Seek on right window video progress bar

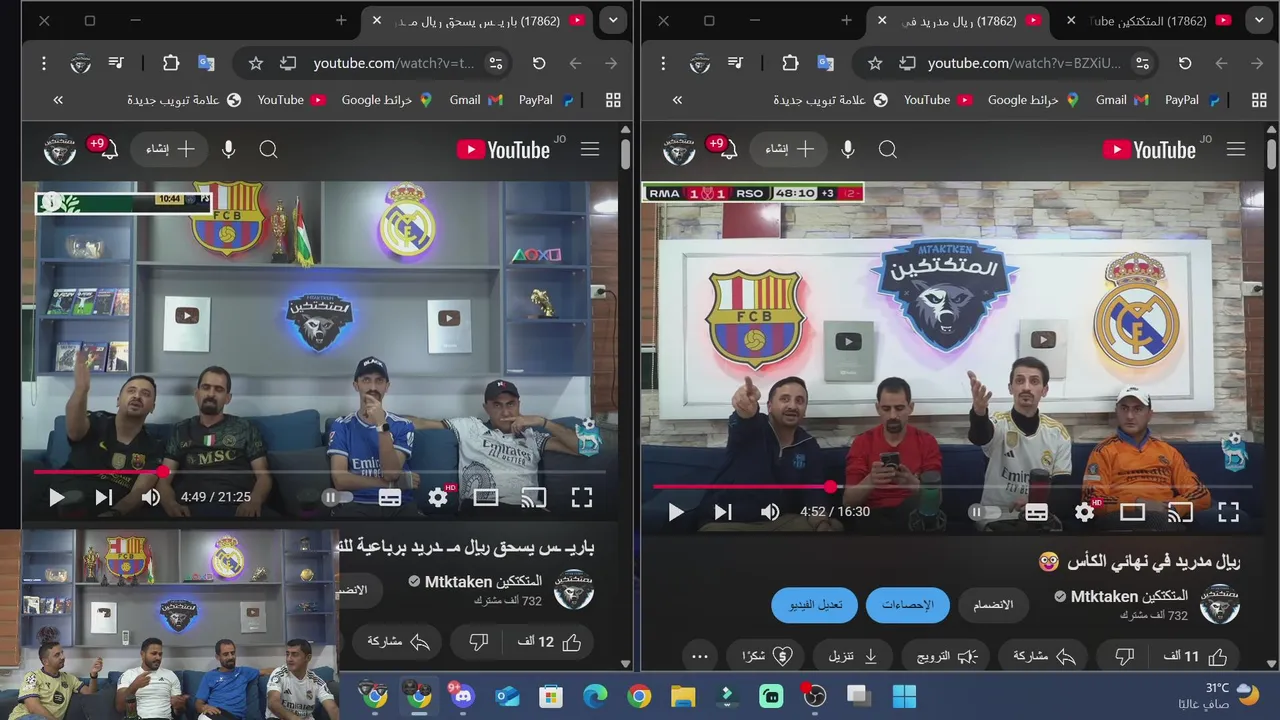tap(952, 486)
